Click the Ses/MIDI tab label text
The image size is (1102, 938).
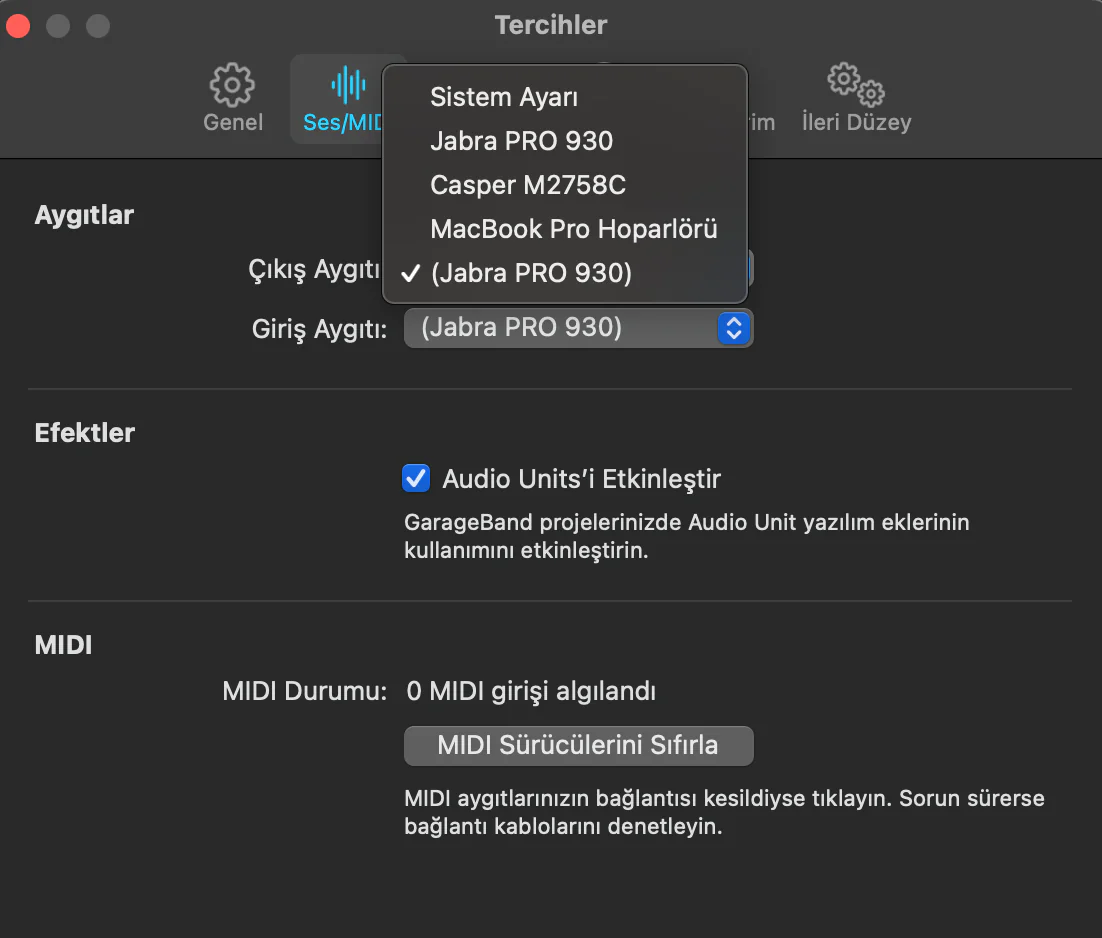(342, 123)
